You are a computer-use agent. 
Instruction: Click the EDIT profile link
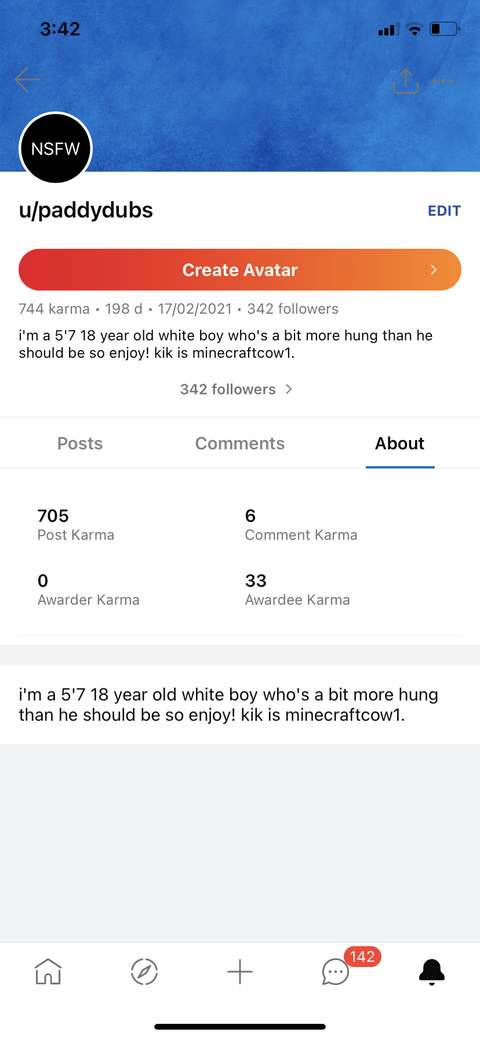tap(444, 211)
